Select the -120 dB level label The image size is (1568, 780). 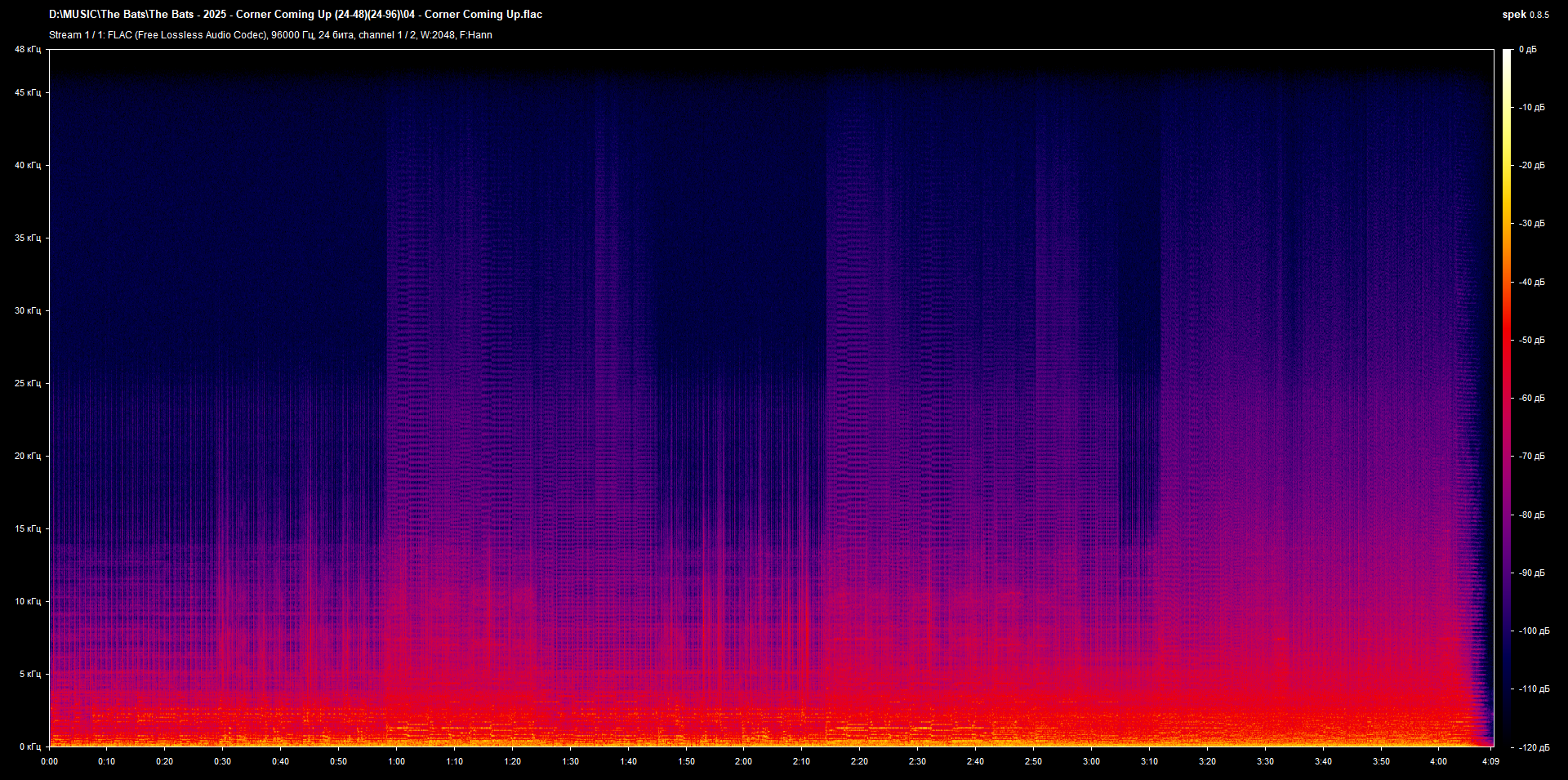tap(1533, 747)
